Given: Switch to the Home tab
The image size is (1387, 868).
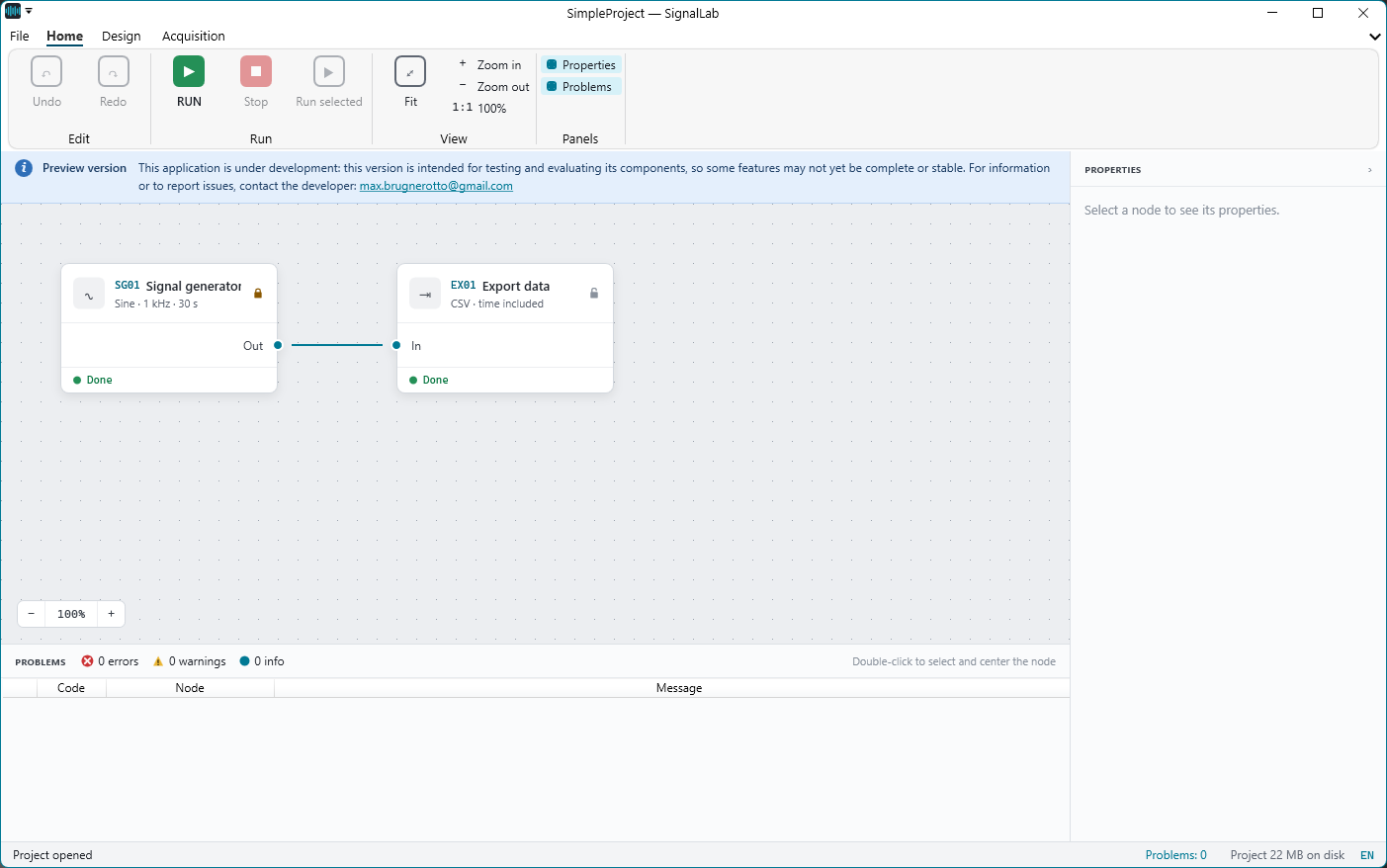Looking at the screenshot, I should pyautogui.click(x=65, y=36).
